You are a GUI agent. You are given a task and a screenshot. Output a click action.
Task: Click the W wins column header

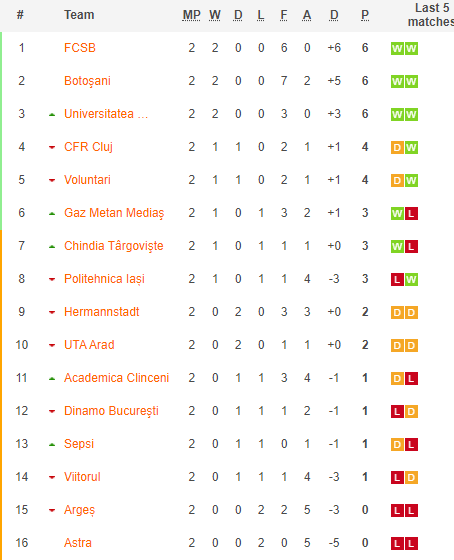tap(215, 15)
